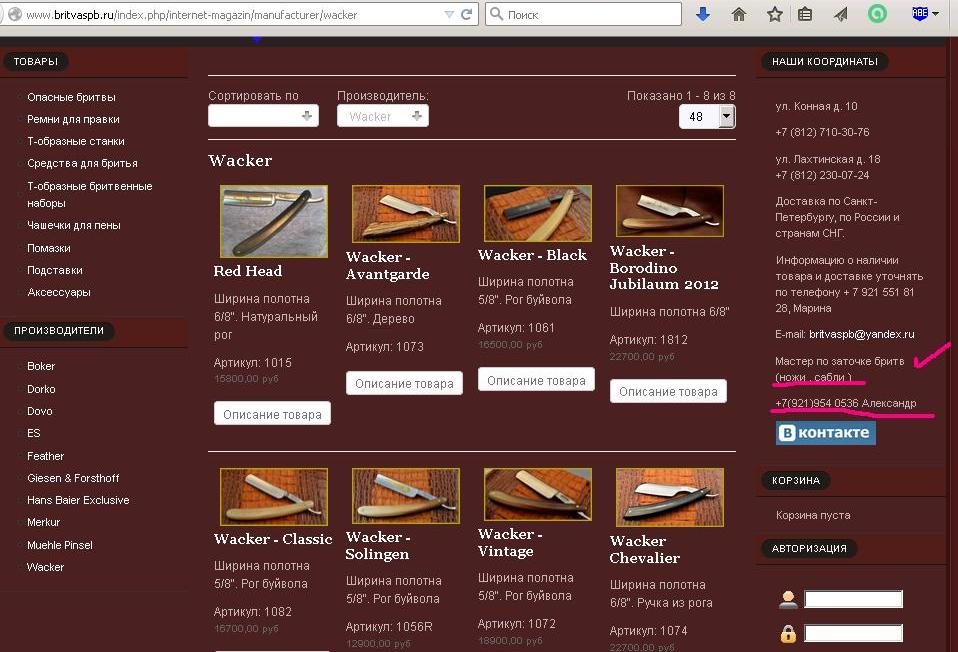The height and width of the screenshot is (652, 958).
Task: Open 'Wacker - Avantgarde' product title link
Action: point(387,266)
